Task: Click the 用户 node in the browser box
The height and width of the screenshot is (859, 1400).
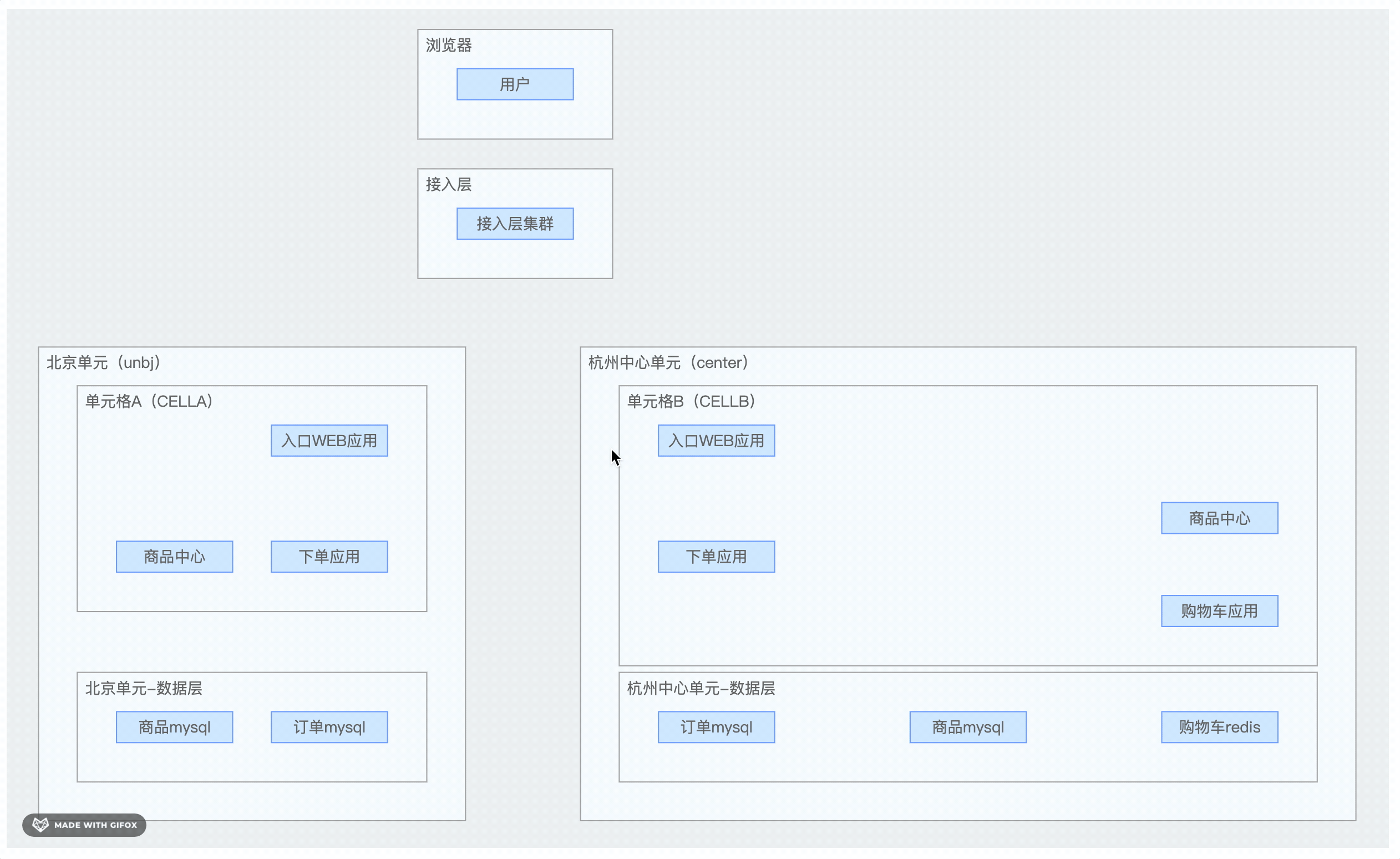Action: 515,84
